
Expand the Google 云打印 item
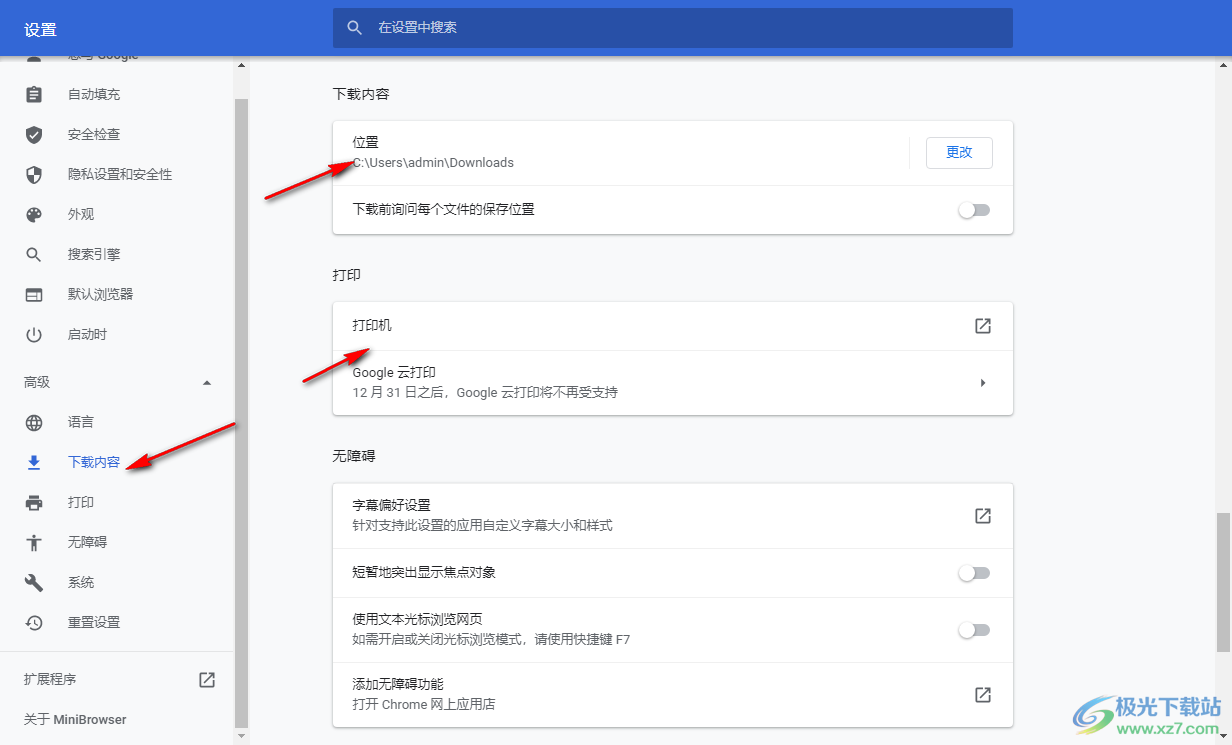982,382
